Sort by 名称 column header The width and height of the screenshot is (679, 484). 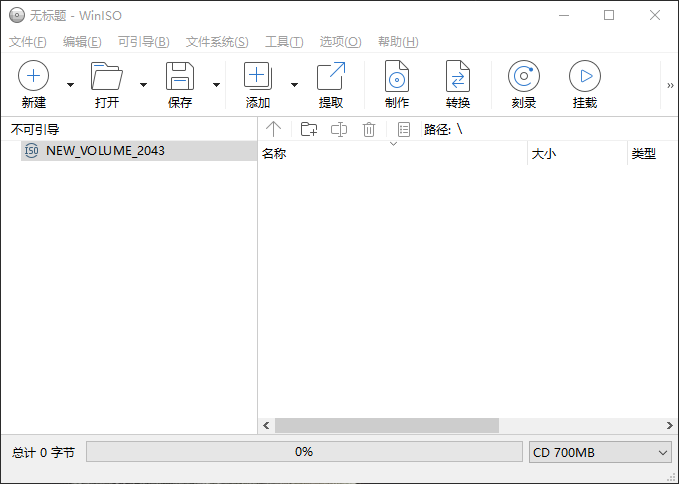(393, 153)
